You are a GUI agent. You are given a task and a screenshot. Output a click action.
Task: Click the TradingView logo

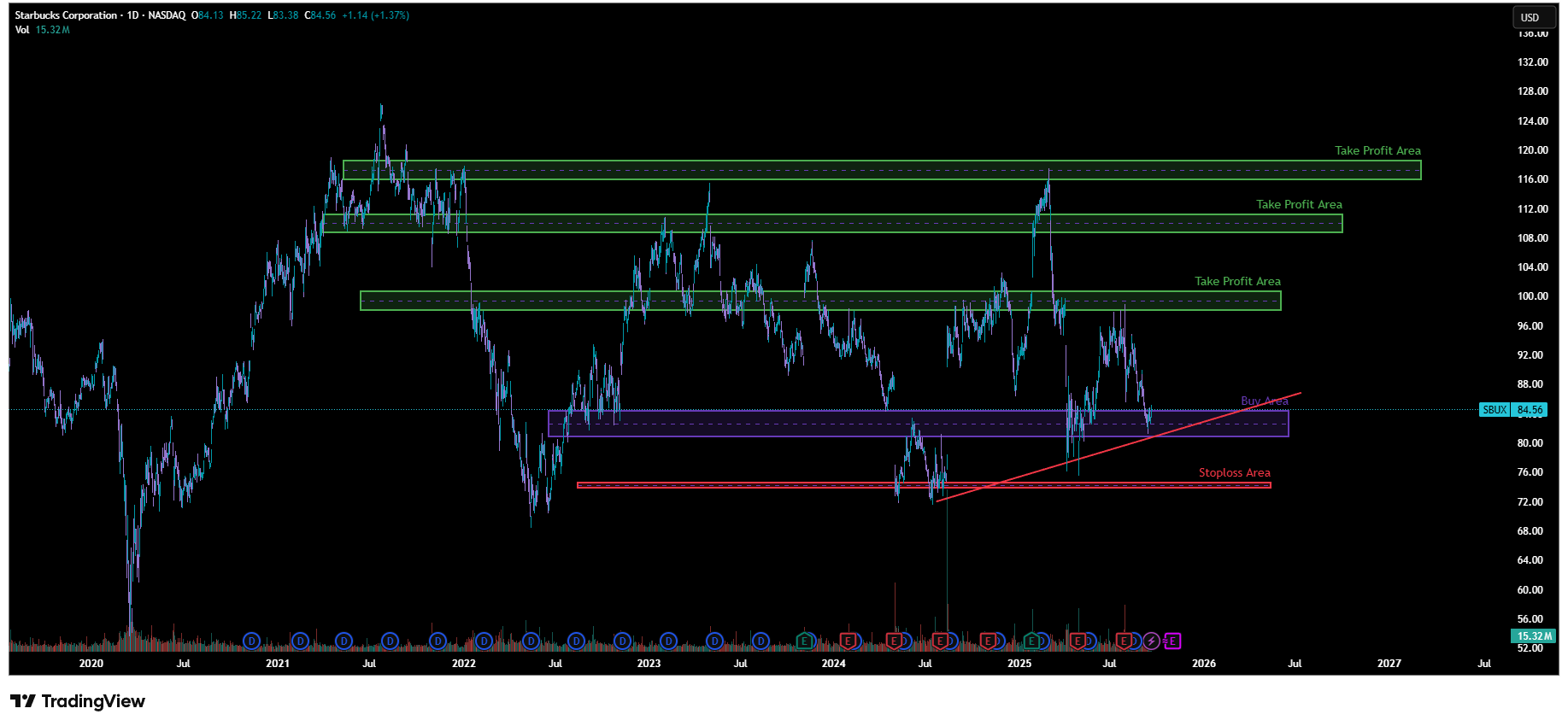pyautogui.click(x=78, y=701)
